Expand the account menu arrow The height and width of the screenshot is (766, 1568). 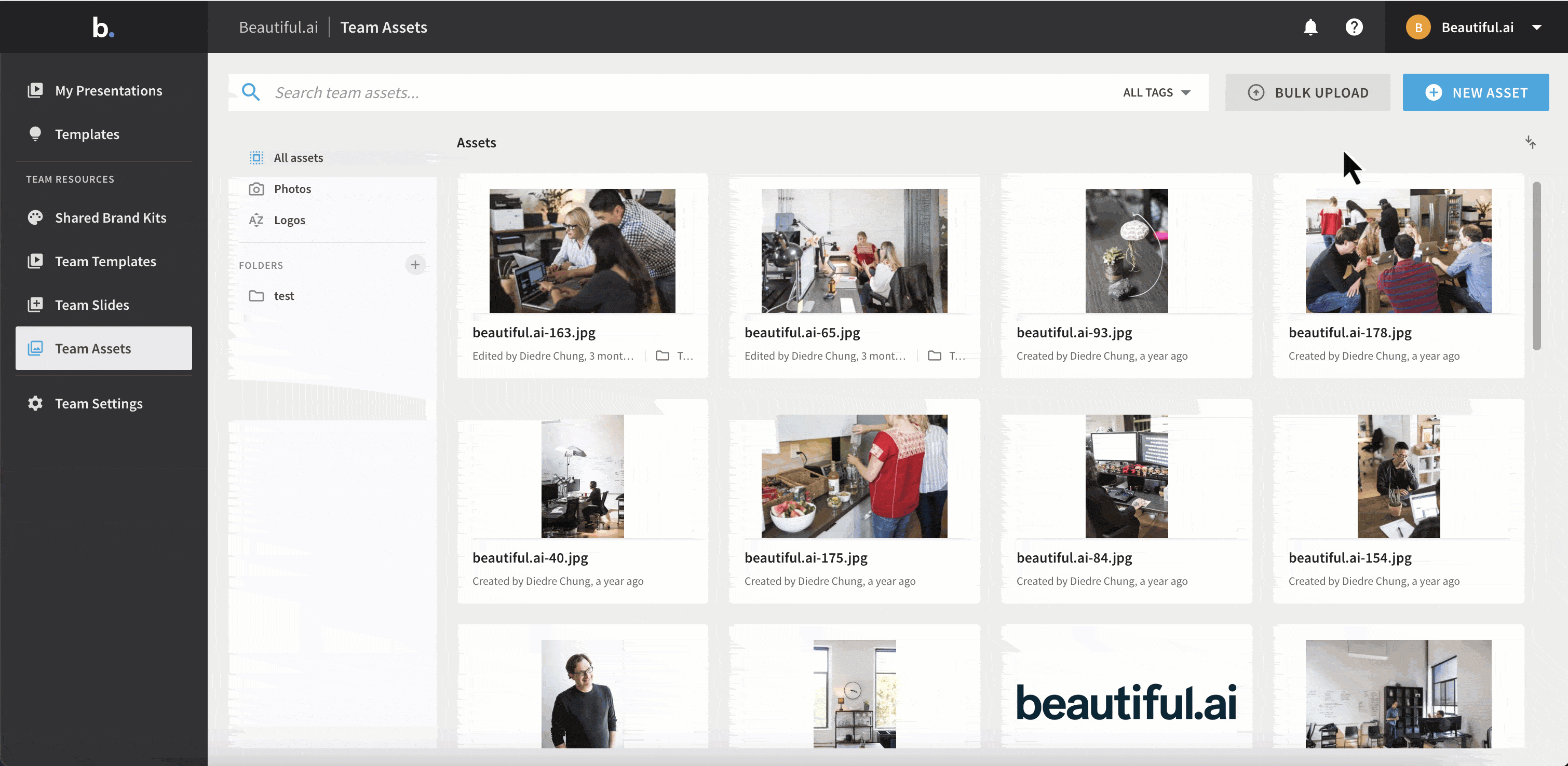[1536, 28]
